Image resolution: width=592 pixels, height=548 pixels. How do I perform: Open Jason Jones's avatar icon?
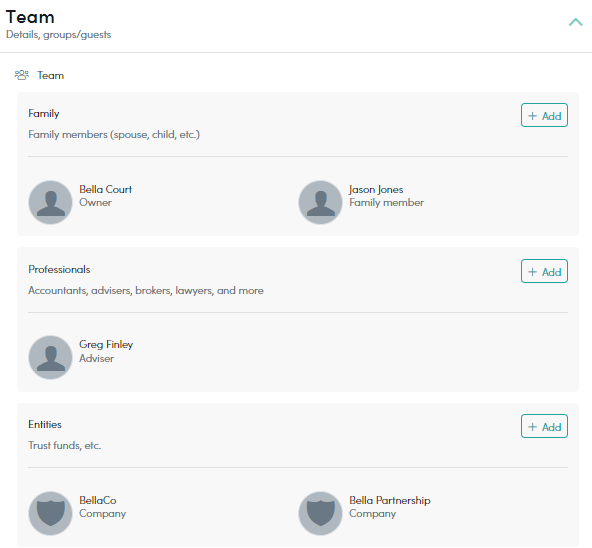click(320, 202)
